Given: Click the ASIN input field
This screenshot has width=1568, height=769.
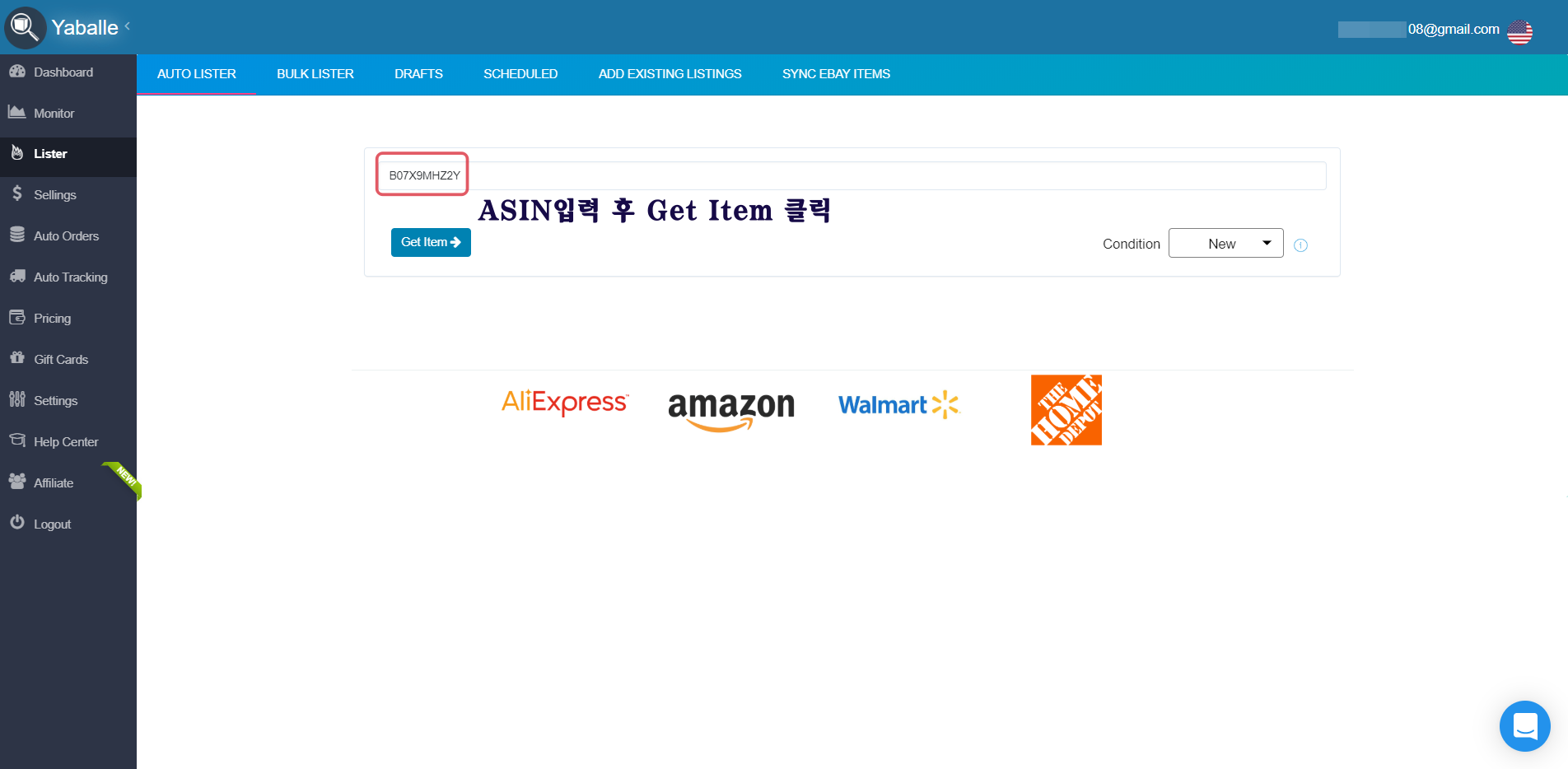Looking at the screenshot, I should coord(852,175).
